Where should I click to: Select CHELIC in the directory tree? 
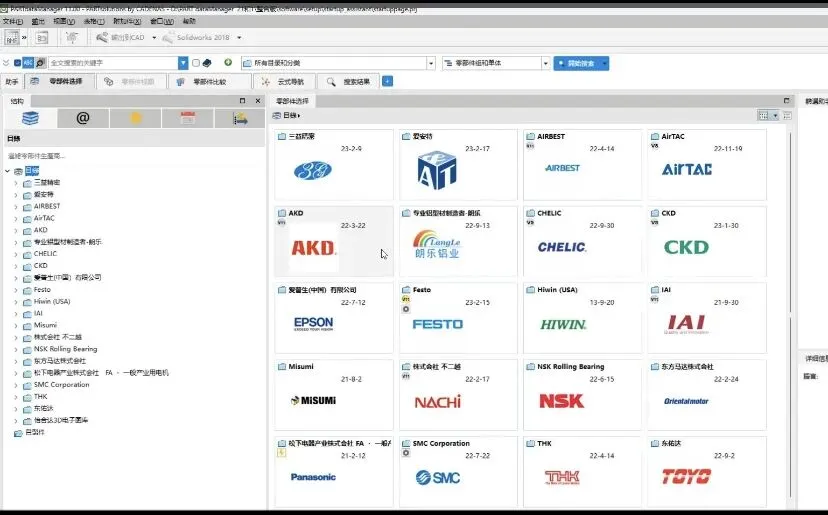45,254
